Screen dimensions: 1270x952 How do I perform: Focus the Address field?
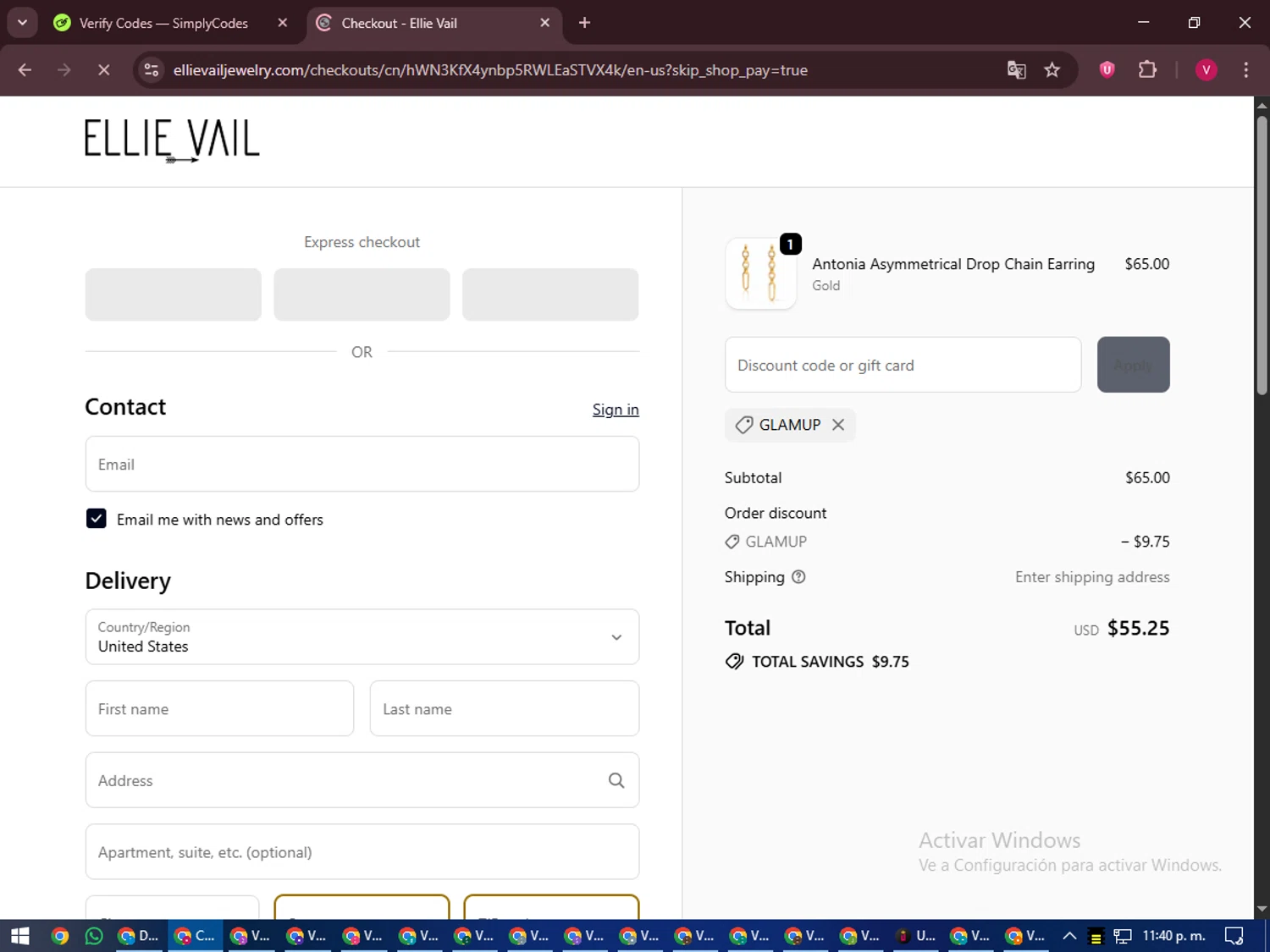[362, 780]
